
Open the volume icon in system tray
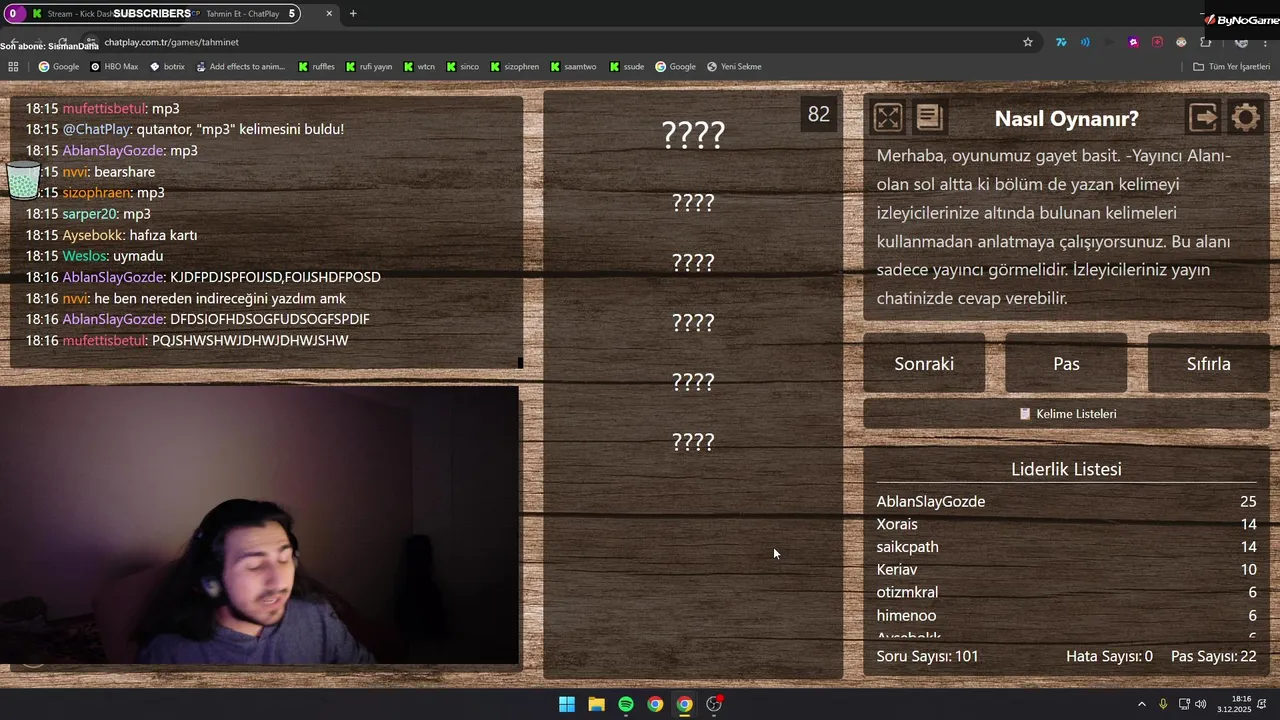(x=1200, y=704)
